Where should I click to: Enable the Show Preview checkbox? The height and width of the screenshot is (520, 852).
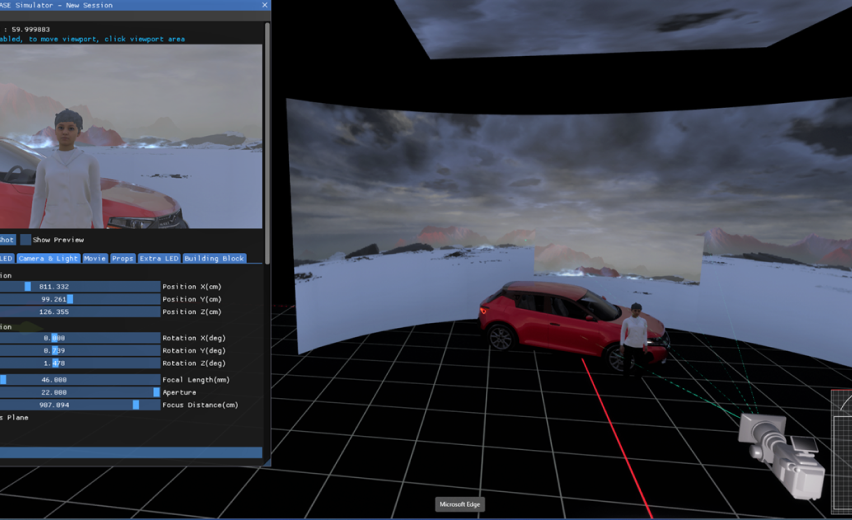[x=26, y=240]
